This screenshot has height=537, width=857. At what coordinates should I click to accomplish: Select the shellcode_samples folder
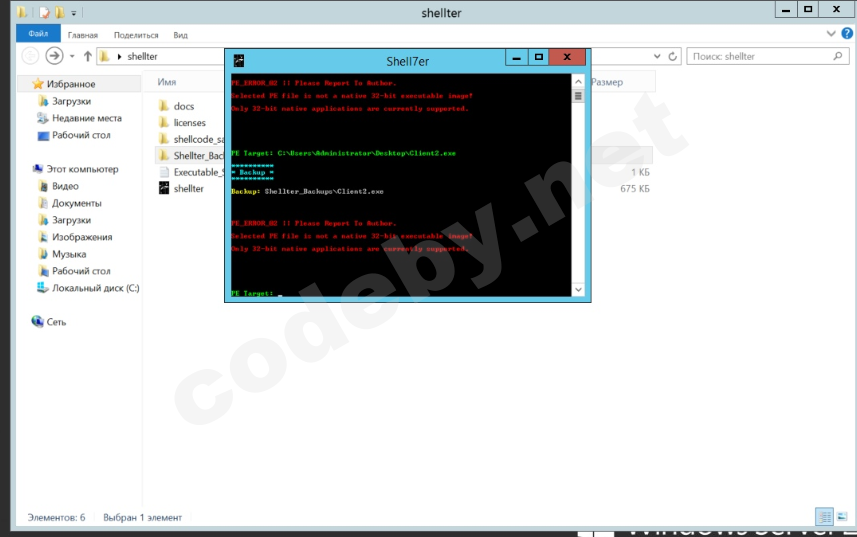(198, 139)
